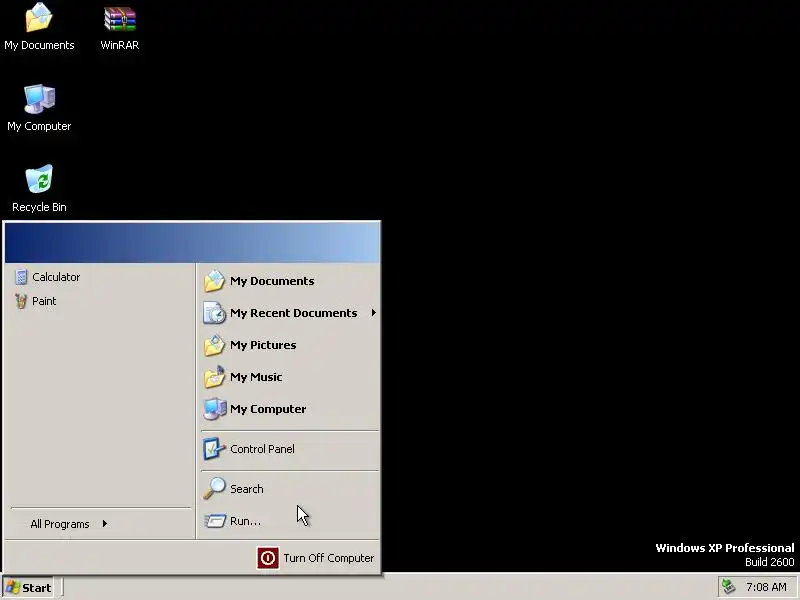This screenshot has width=800, height=600.
Task: Click My Recent Documents label text
Action: [x=293, y=313]
